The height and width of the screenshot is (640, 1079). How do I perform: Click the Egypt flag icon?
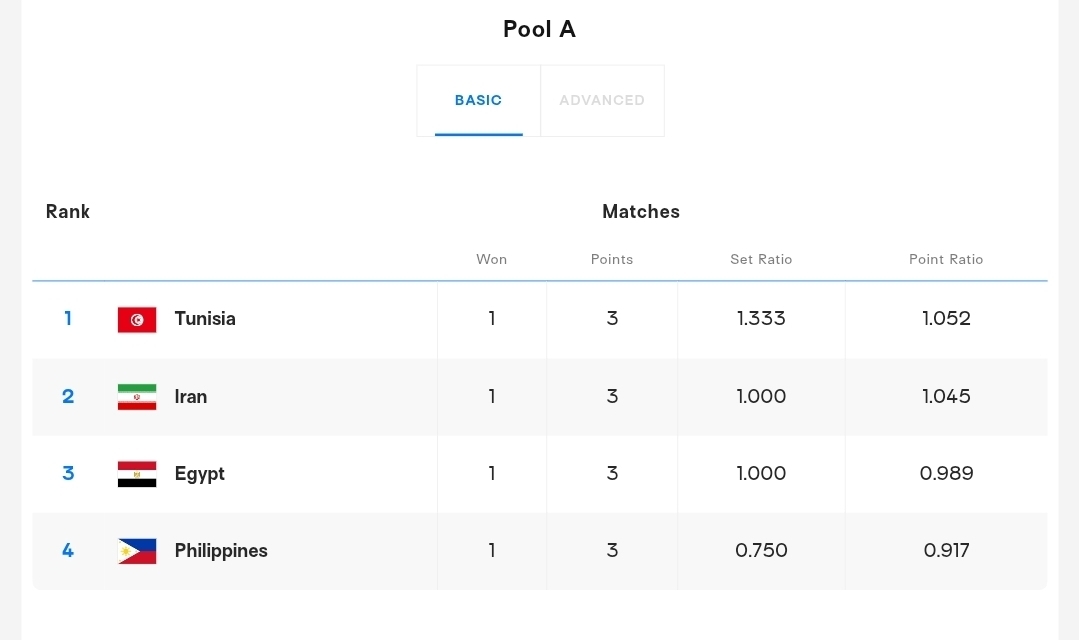[x=137, y=474]
